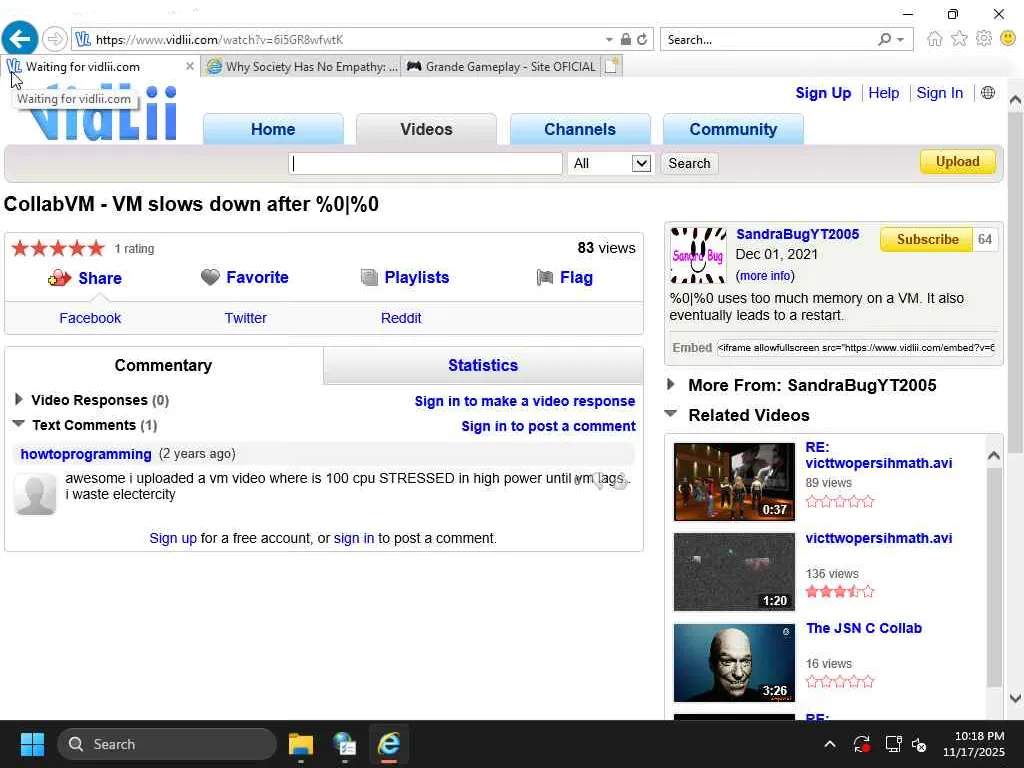
Task: Open the Help link
Action: pos(884,93)
